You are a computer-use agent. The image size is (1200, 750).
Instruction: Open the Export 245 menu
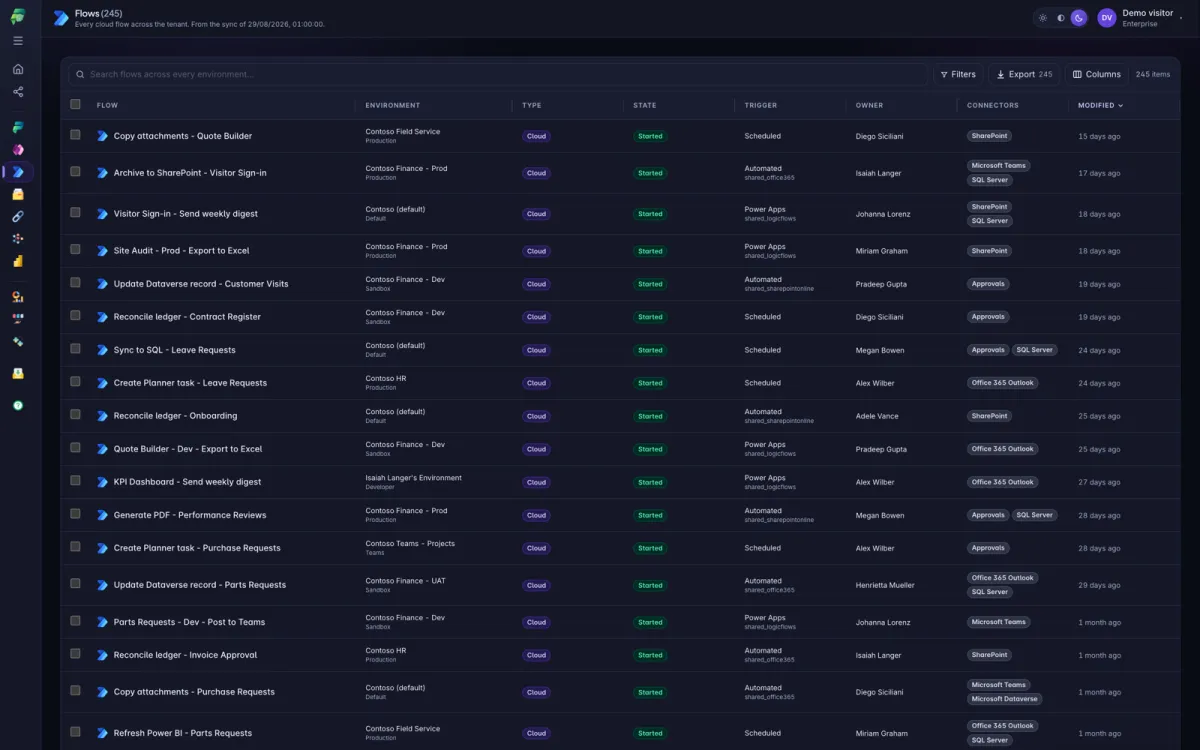(x=1024, y=74)
